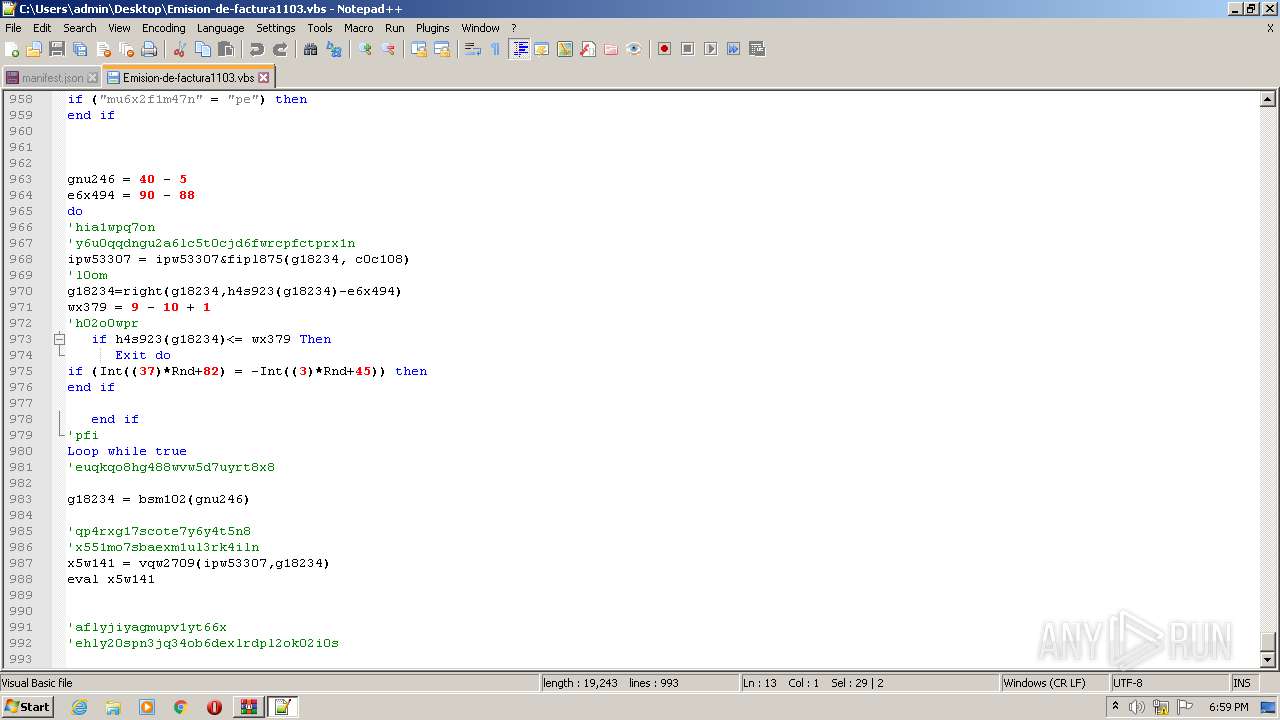Start macro recording with red circle

pyautogui.click(x=664, y=49)
